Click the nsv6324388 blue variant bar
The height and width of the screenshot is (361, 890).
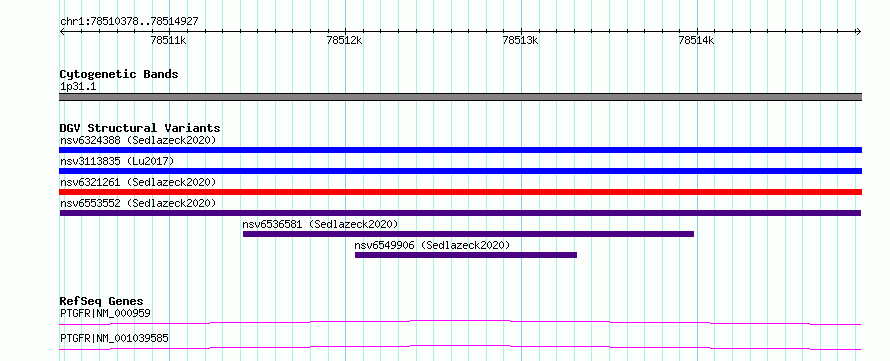point(460,150)
